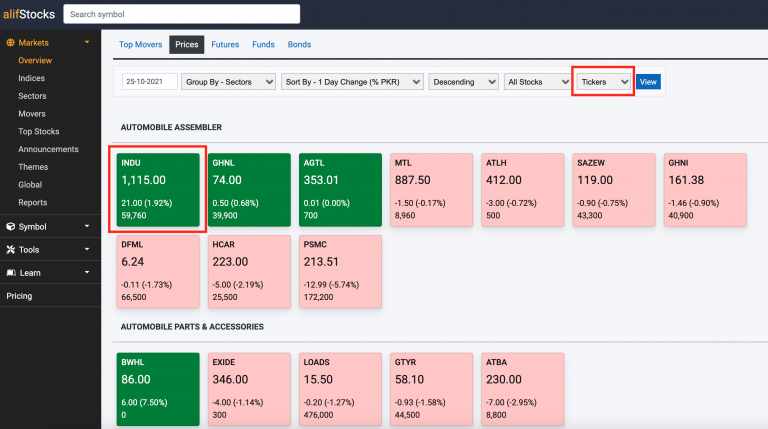Image resolution: width=768 pixels, height=429 pixels.
Task: Select the INDU stock tile
Action: tap(157, 189)
